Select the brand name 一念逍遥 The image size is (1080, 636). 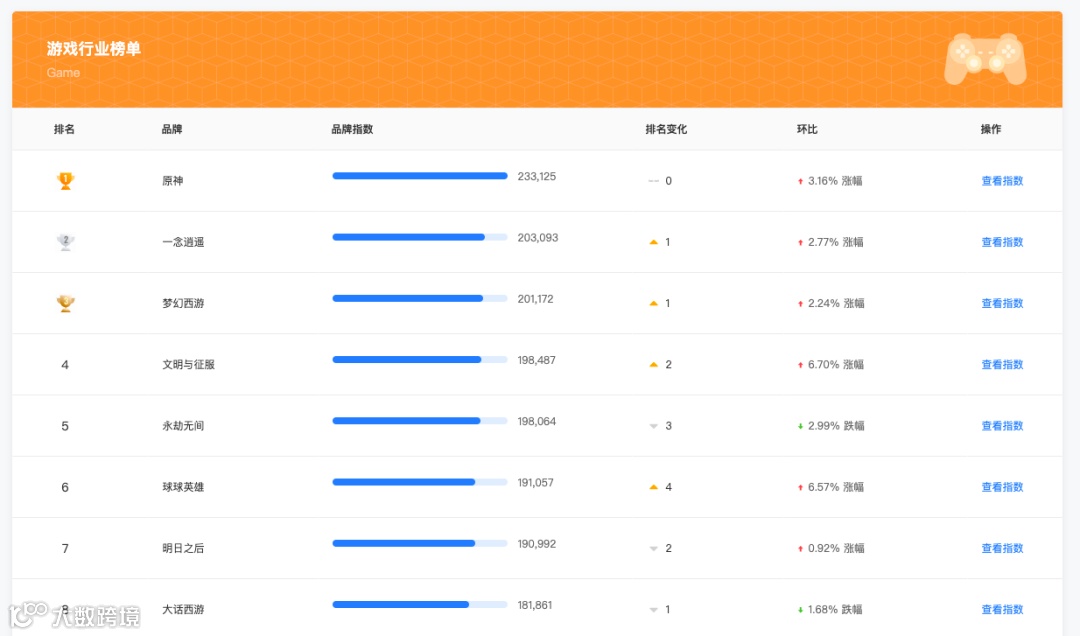pos(183,243)
